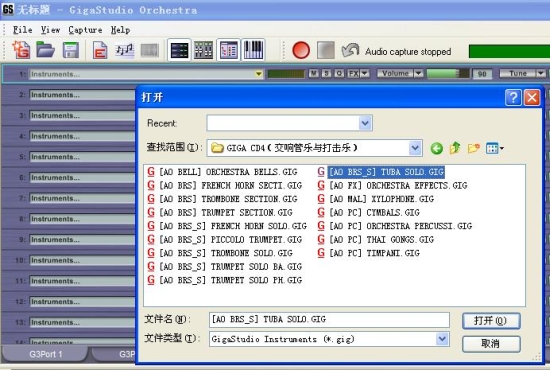550x370 pixels.
Task: Select PICCOLO TRUMPET.GIG file
Action: 230,240
